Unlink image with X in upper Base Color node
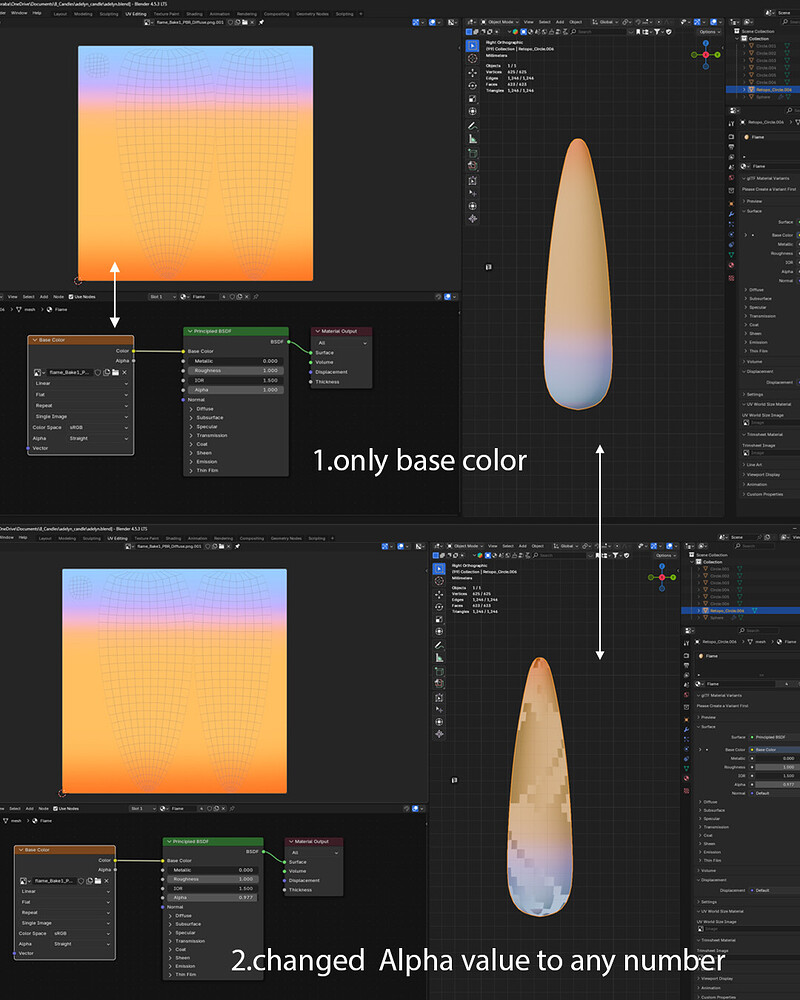 pos(124,372)
